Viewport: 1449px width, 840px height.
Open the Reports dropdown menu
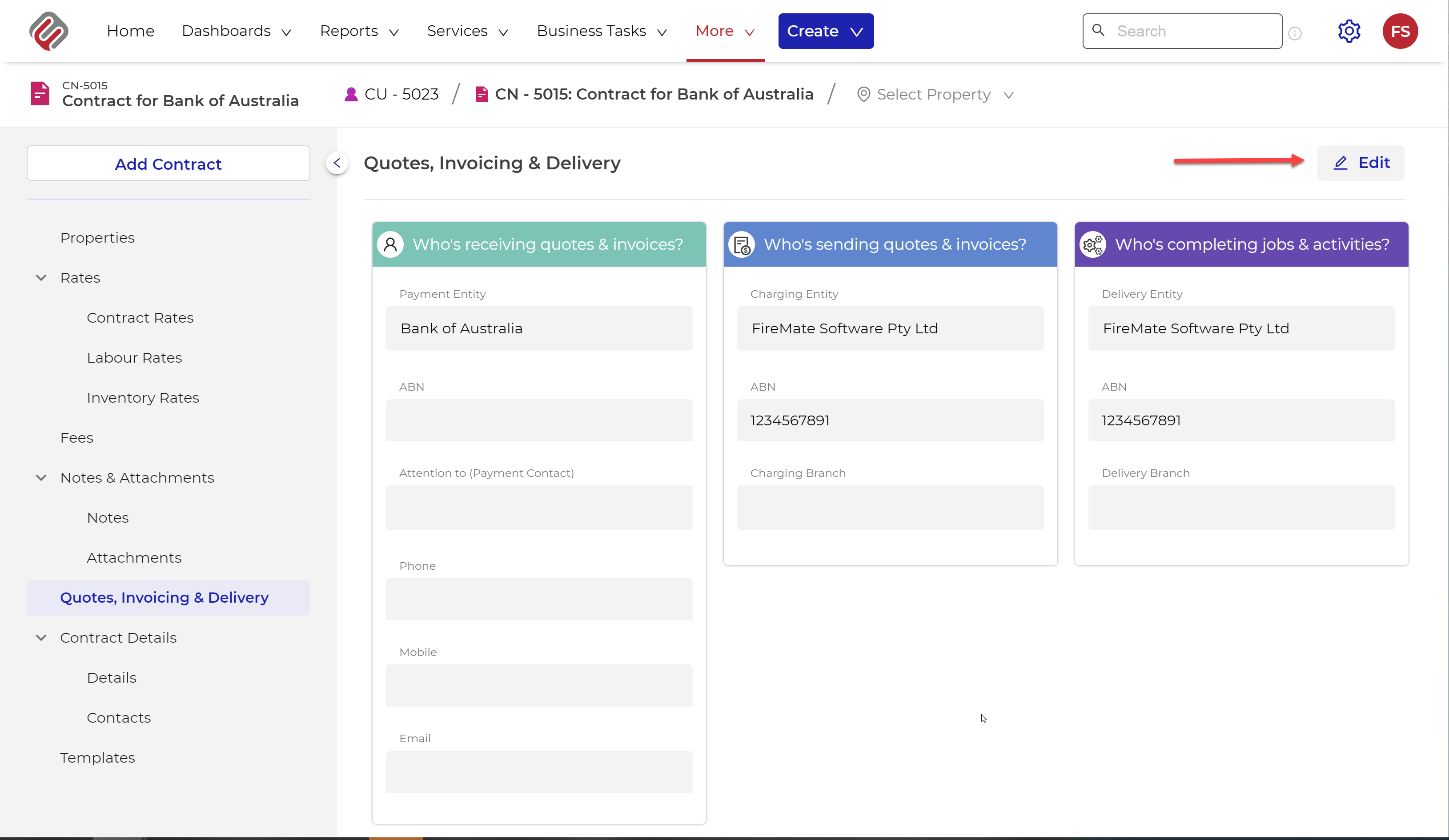tap(359, 31)
